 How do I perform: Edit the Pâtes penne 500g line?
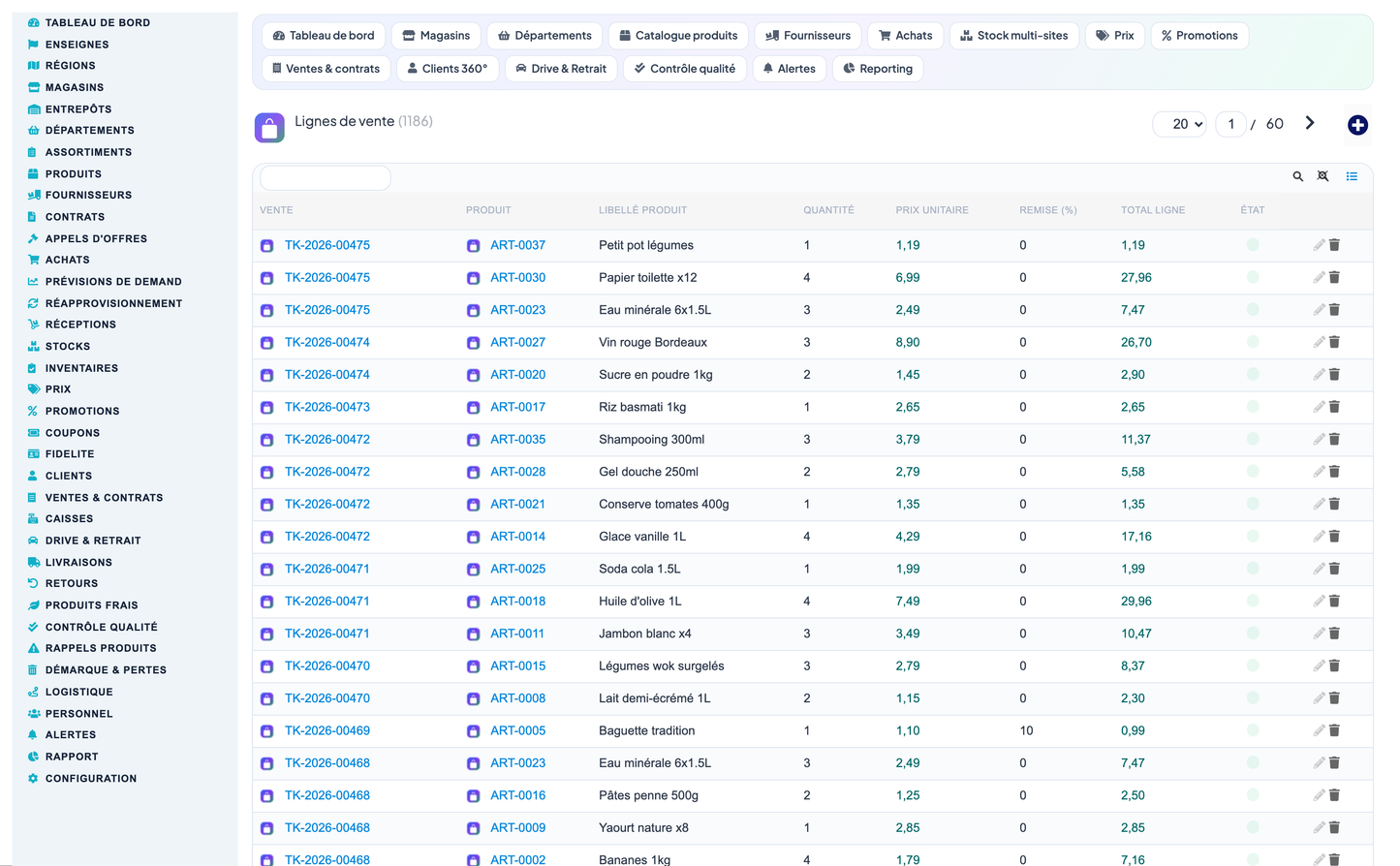click(1319, 795)
